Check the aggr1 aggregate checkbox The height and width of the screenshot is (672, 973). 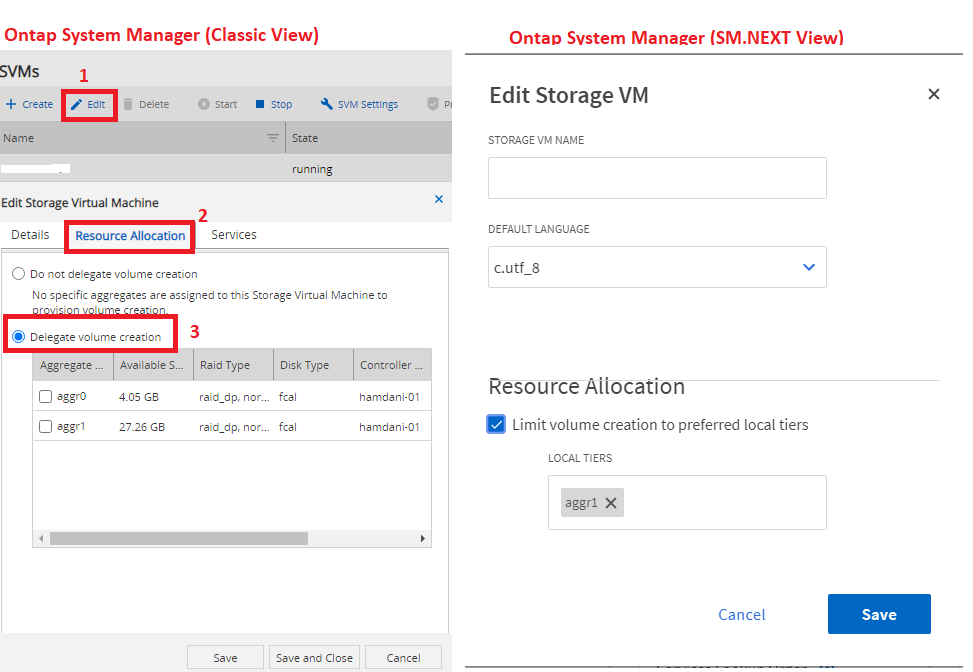(46, 427)
